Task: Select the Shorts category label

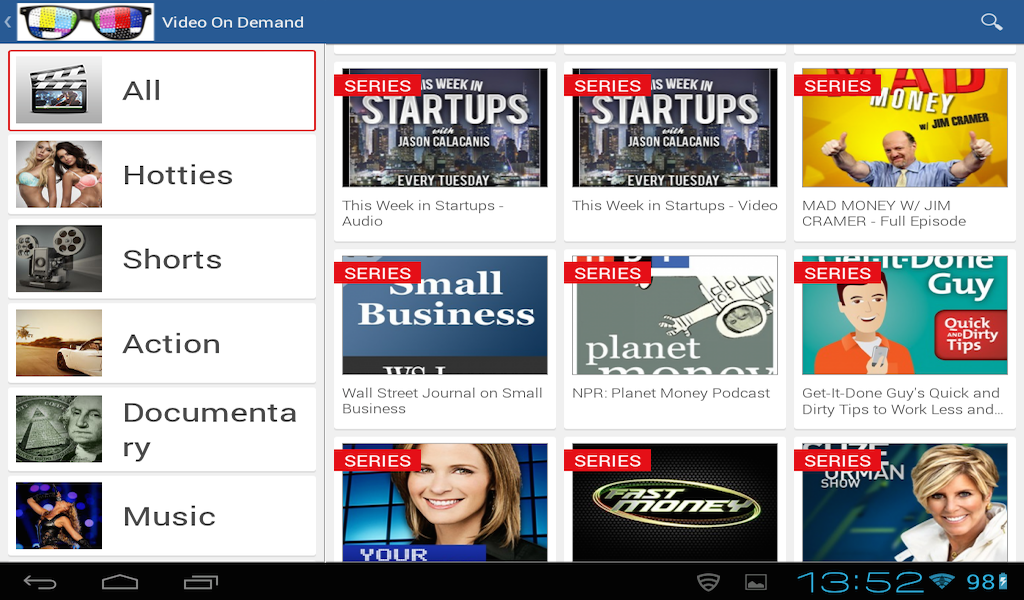Action: tap(172, 259)
